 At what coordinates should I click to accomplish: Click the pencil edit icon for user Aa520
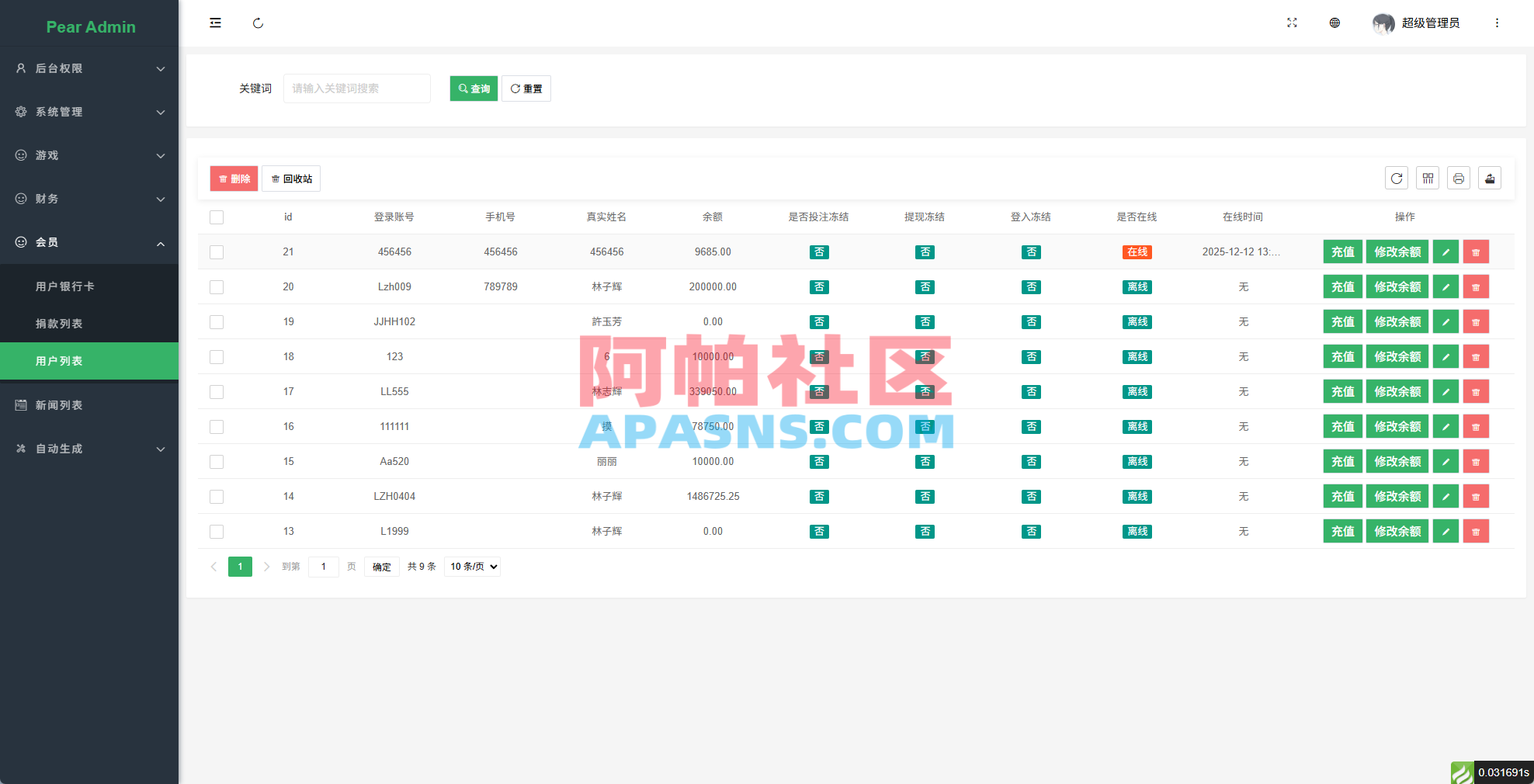(1445, 462)
